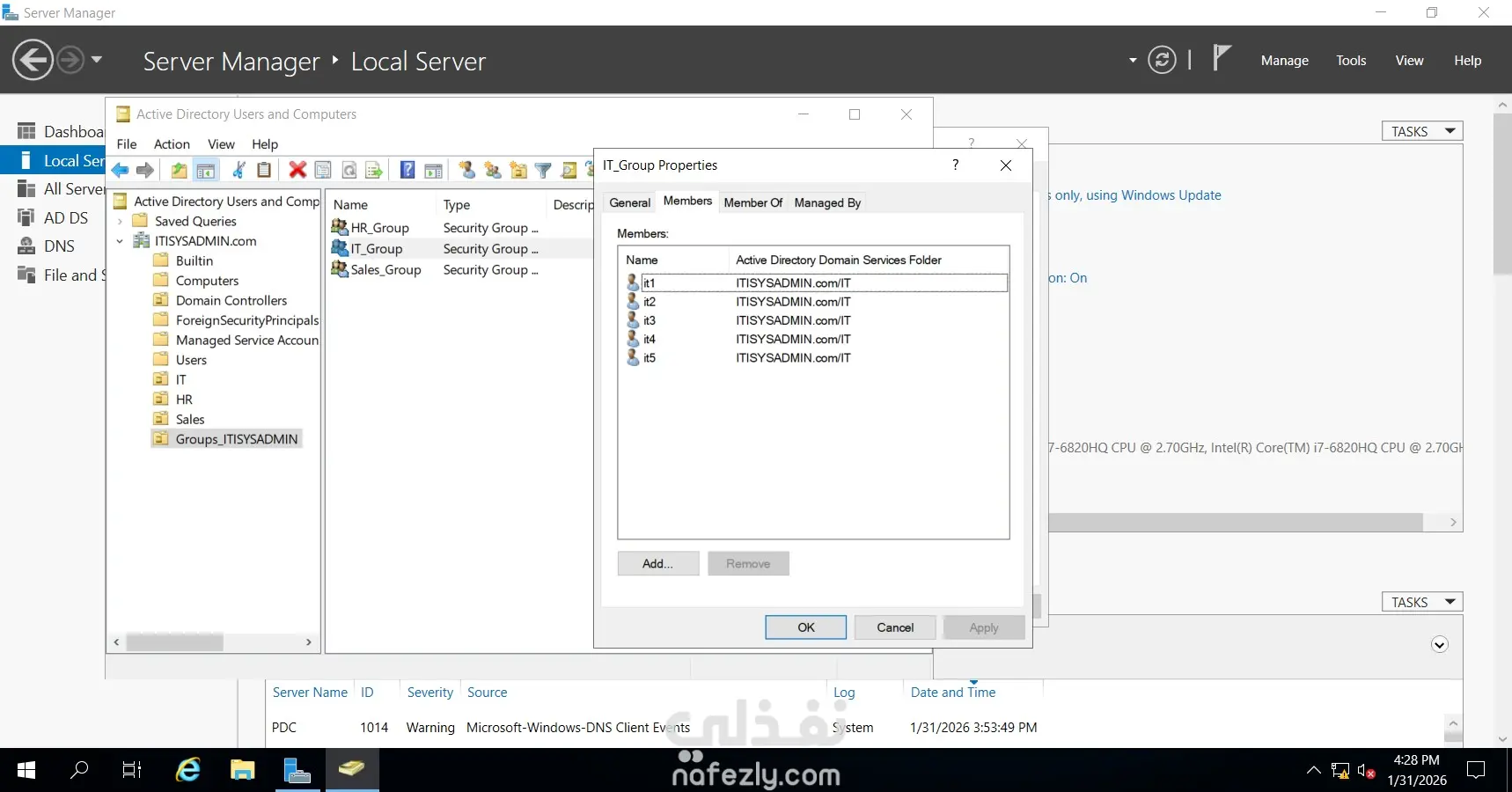Open the Windows Start menu
The height and width of the screenshot is (792, 1512).
click(26, 771)
